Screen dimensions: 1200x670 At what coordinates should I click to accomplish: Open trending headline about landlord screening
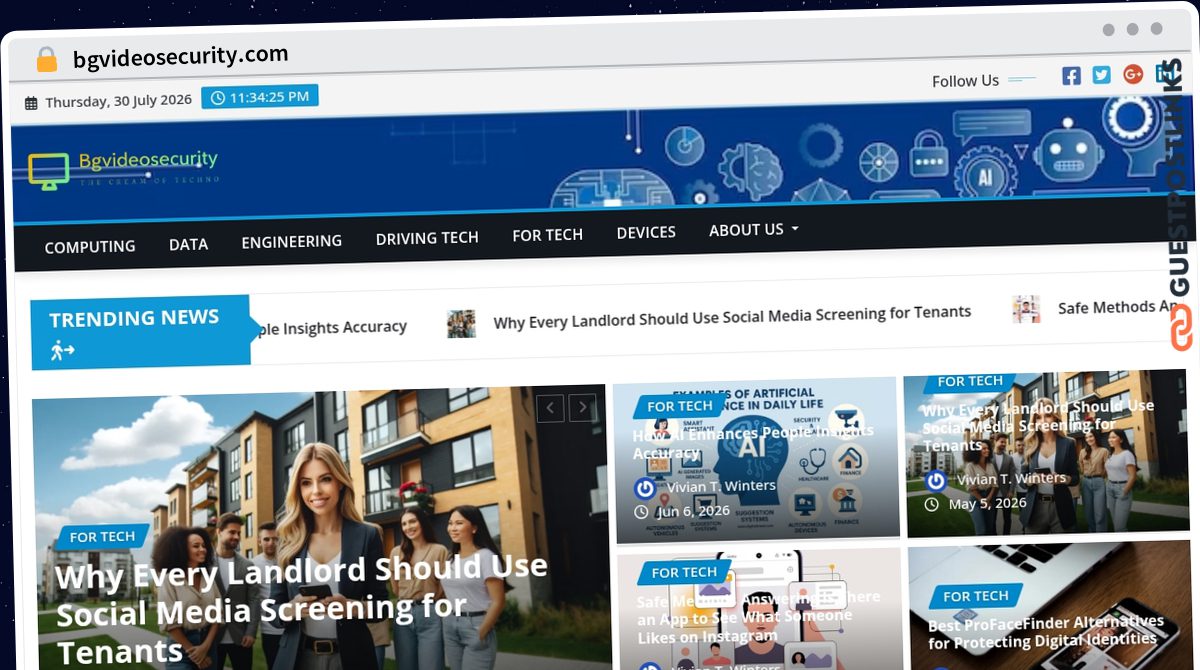pos(732,317)
